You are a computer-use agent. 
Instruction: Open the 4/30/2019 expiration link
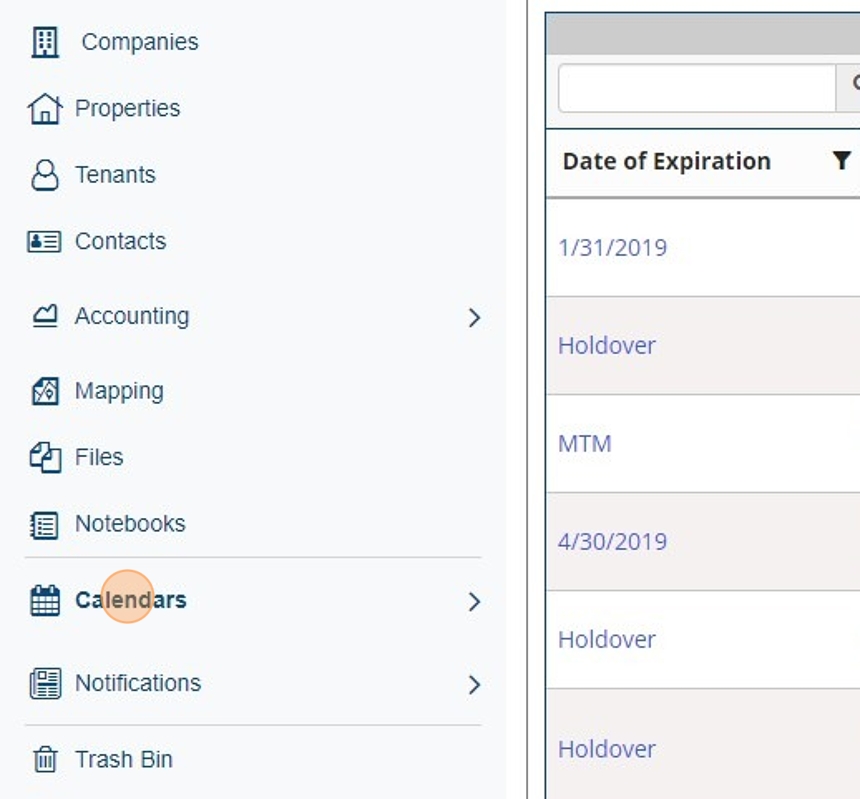612,541
